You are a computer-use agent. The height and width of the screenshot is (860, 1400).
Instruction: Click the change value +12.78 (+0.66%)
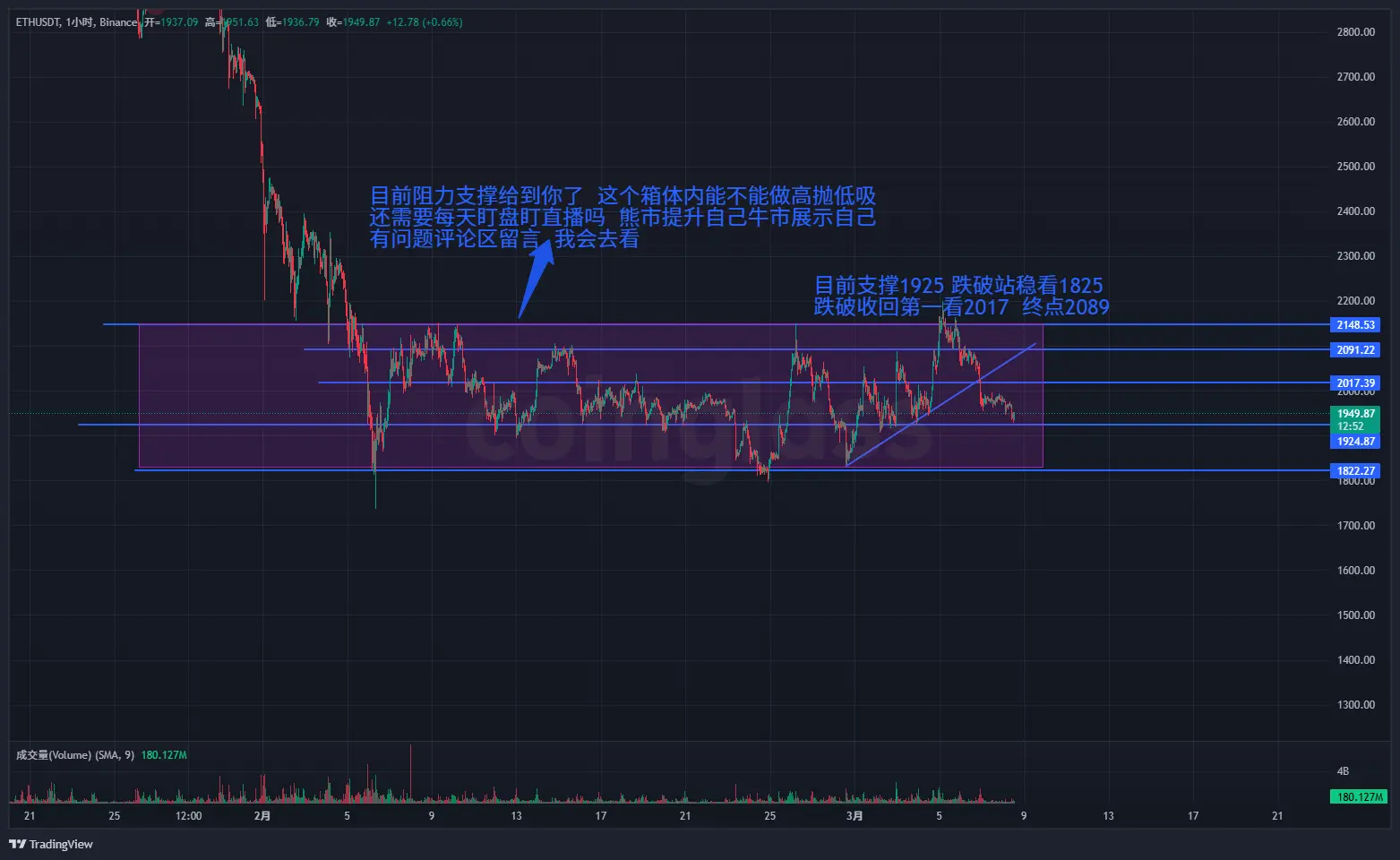[x=425, y=22]
